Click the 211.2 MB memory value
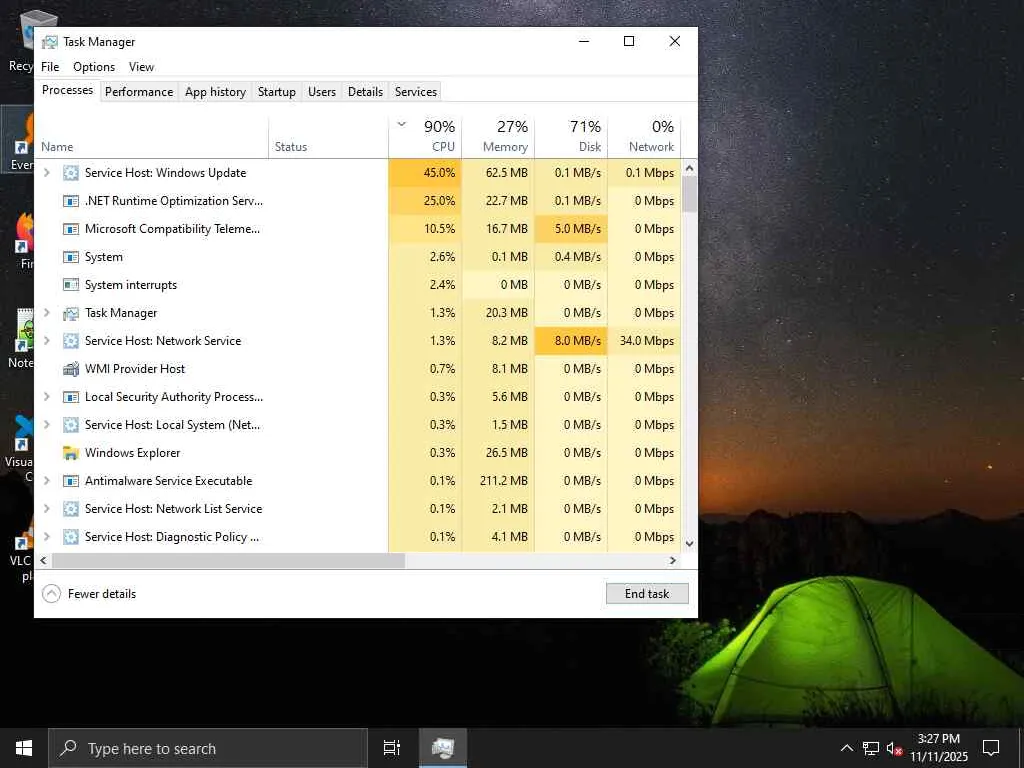Viewport: 1024px width, 768px height. coord(504,481)
